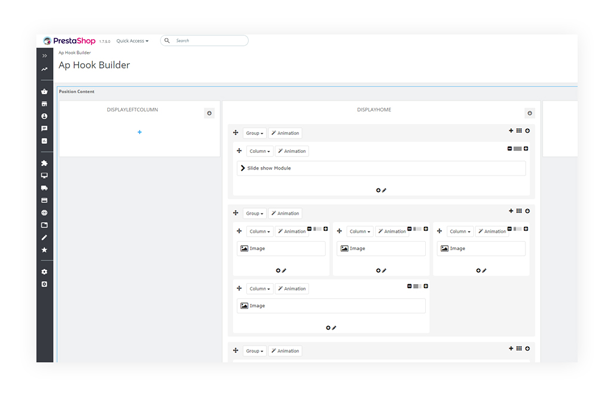Open the star icon in sidebar

(x=44, y=250)
